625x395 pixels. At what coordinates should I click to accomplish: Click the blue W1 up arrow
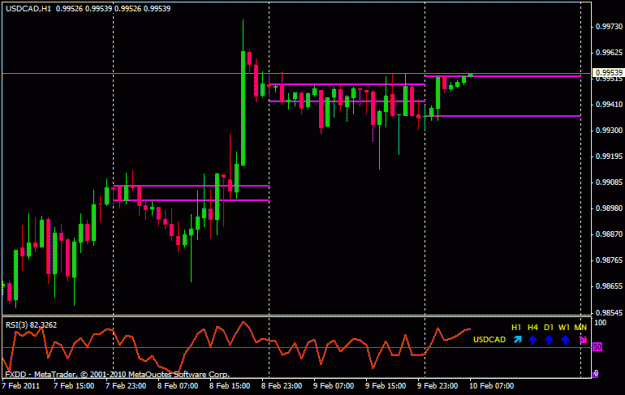tap(565, 340)
